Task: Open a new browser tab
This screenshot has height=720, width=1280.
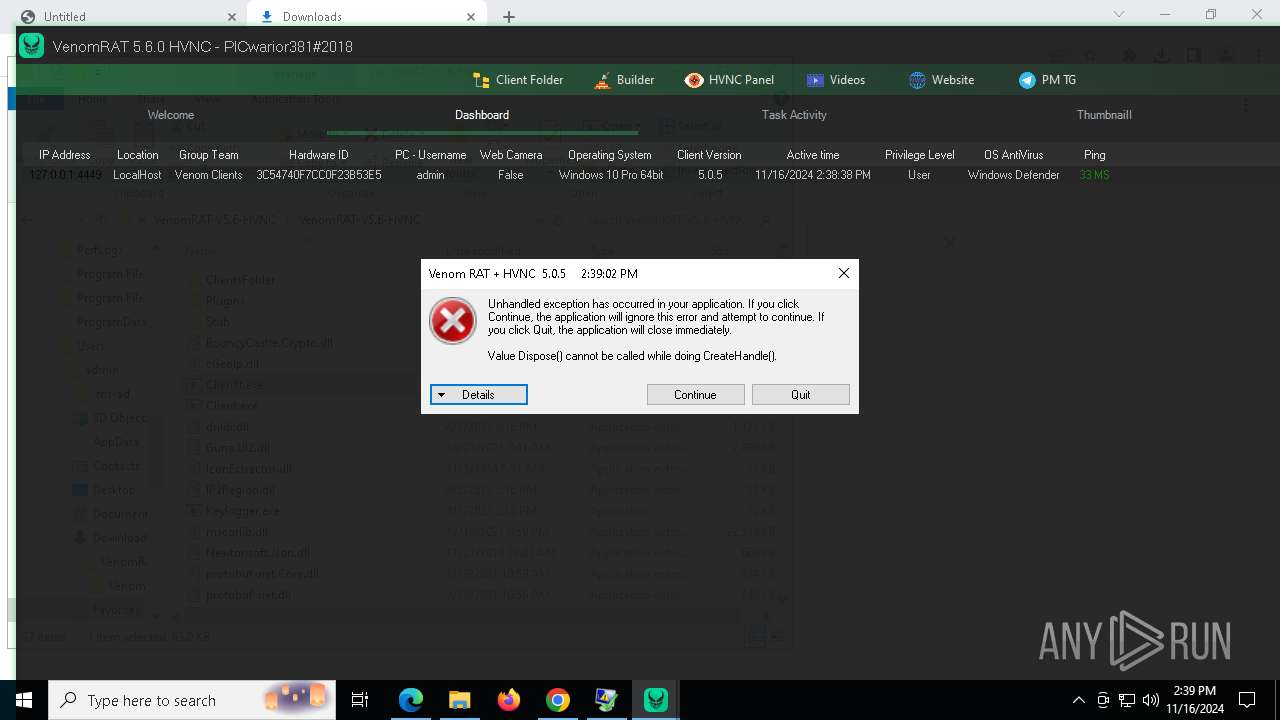Action: pos(509,16)
